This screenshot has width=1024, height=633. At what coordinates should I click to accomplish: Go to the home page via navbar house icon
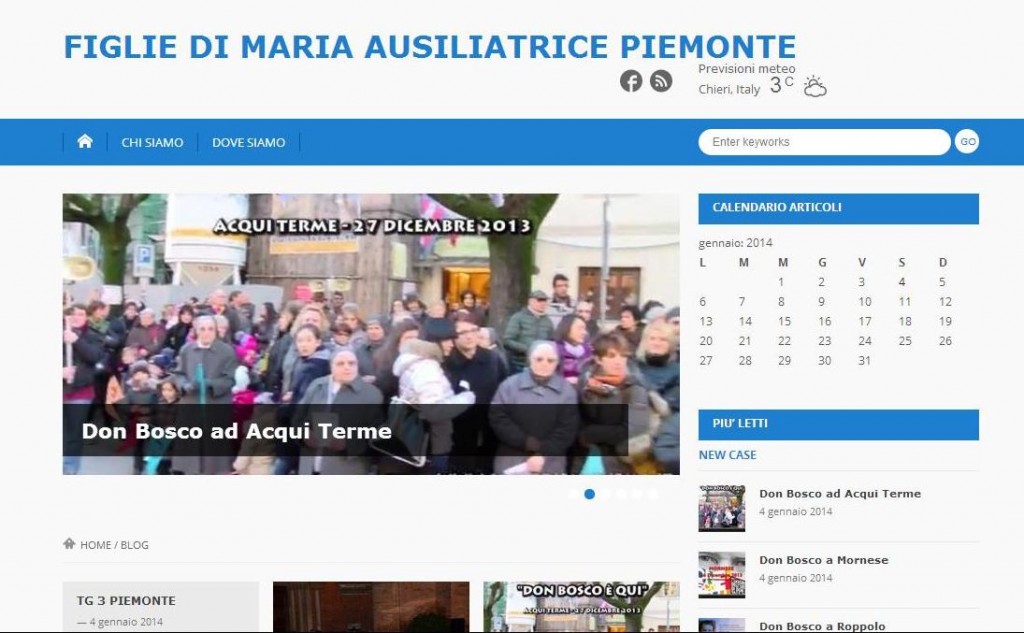(x=85, y=142)
